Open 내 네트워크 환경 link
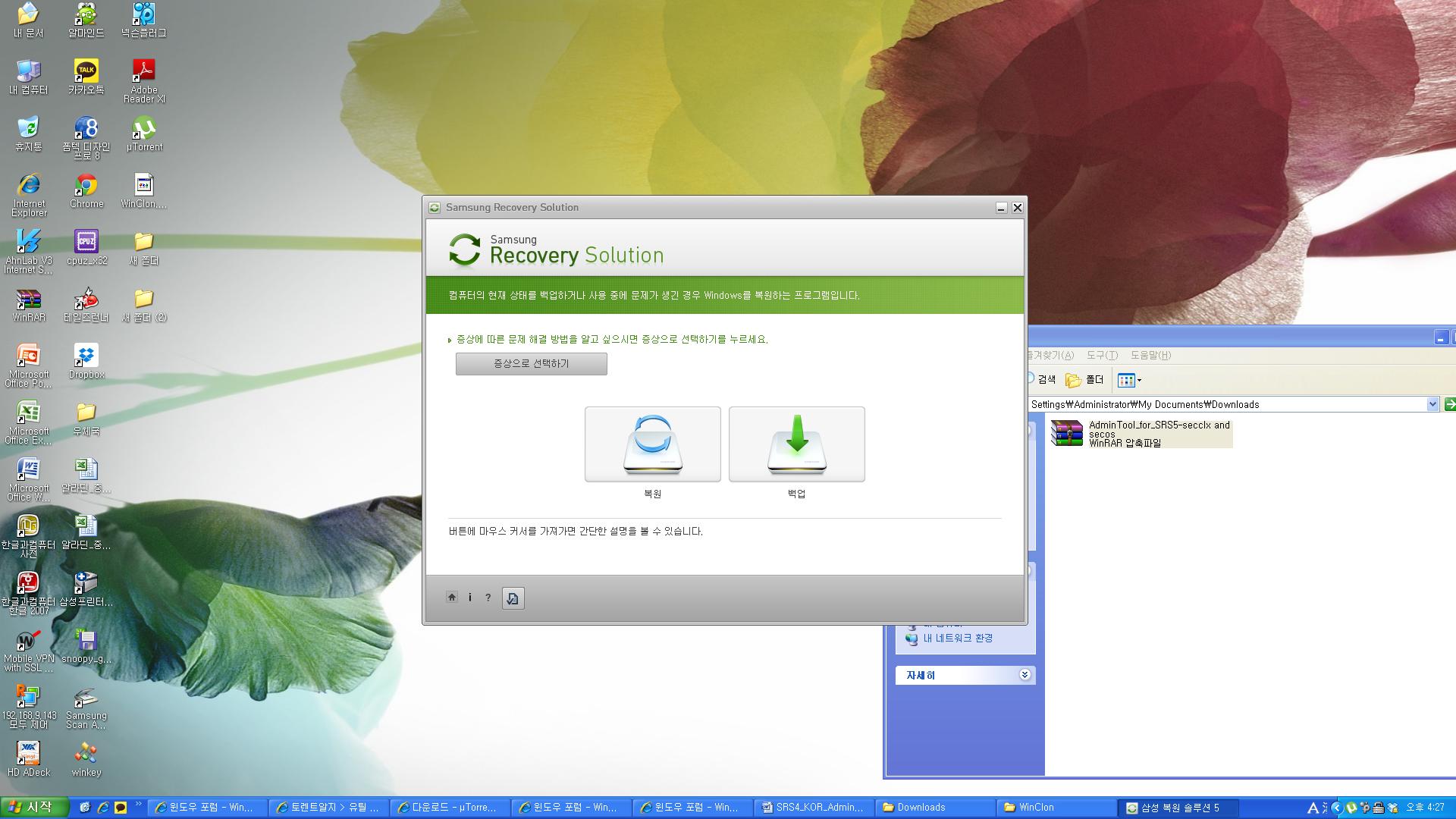This screenshot has width=1456, height=819. click(957, 639)
